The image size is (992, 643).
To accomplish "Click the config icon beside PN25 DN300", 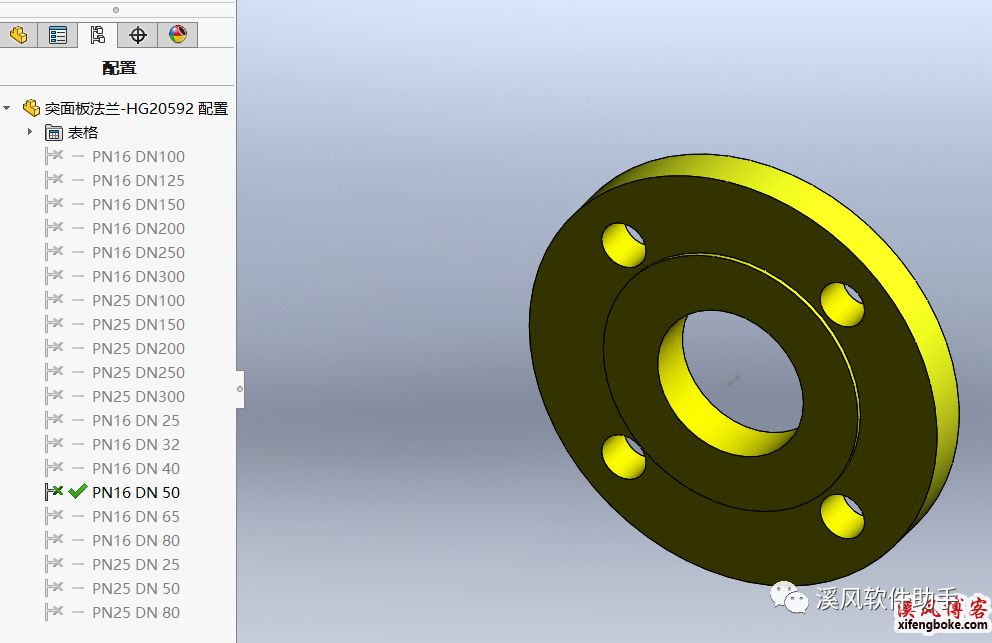I will click(x=54, y=396).
